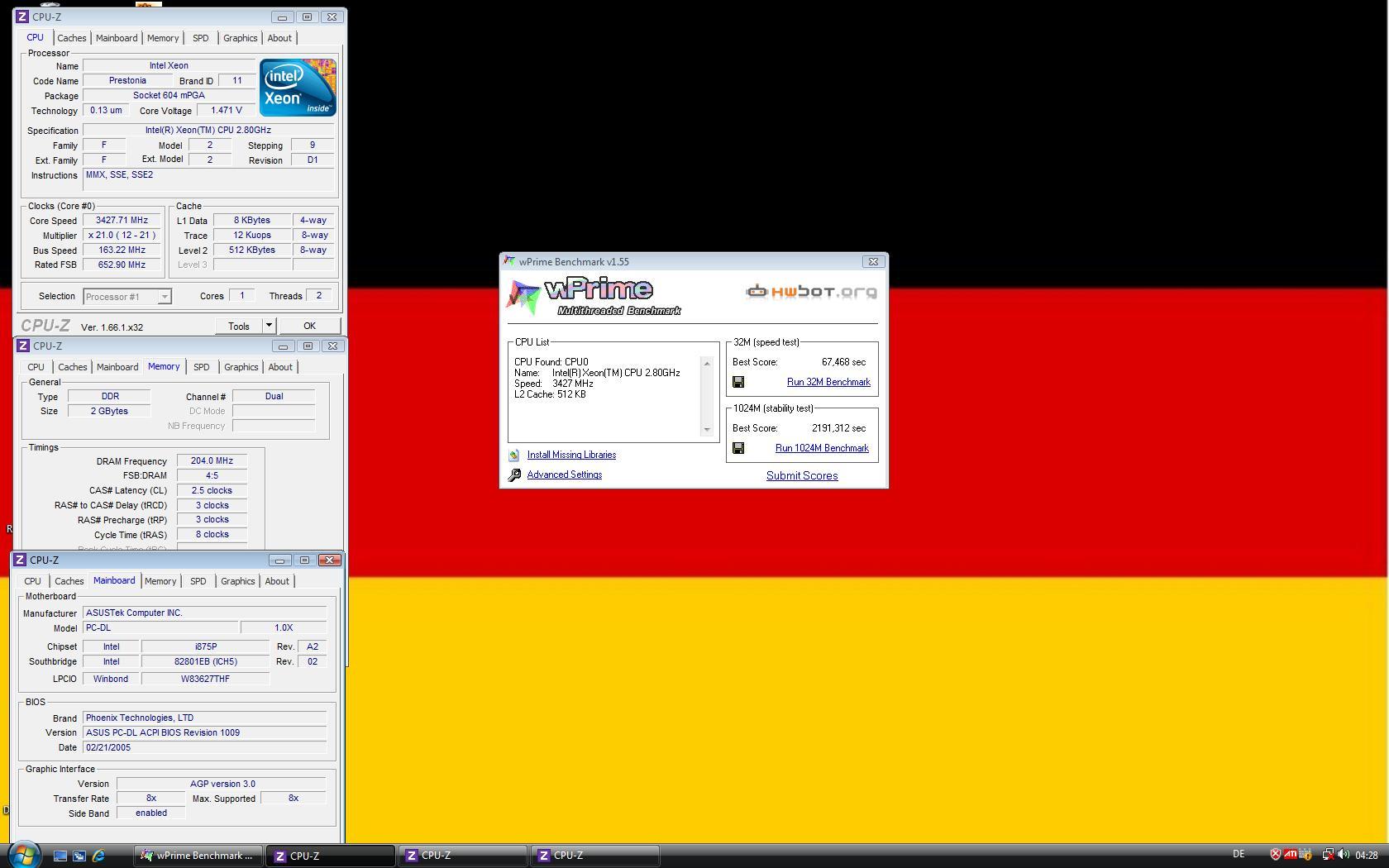
Task: Open SPD tab in top CPU-Z window
Action: [x=201, y=38]
